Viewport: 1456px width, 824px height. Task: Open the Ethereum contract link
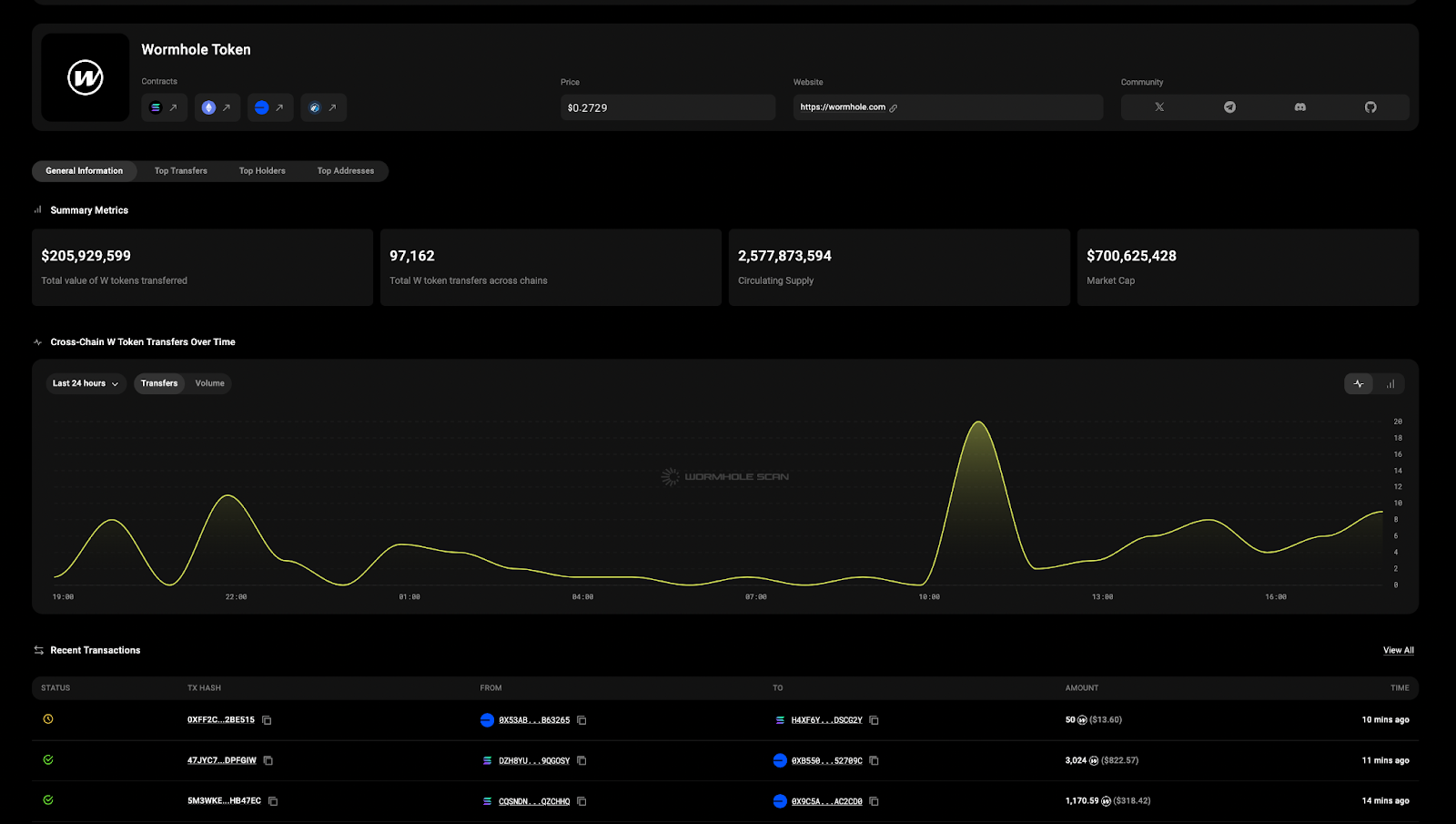[x=217, y=107]
